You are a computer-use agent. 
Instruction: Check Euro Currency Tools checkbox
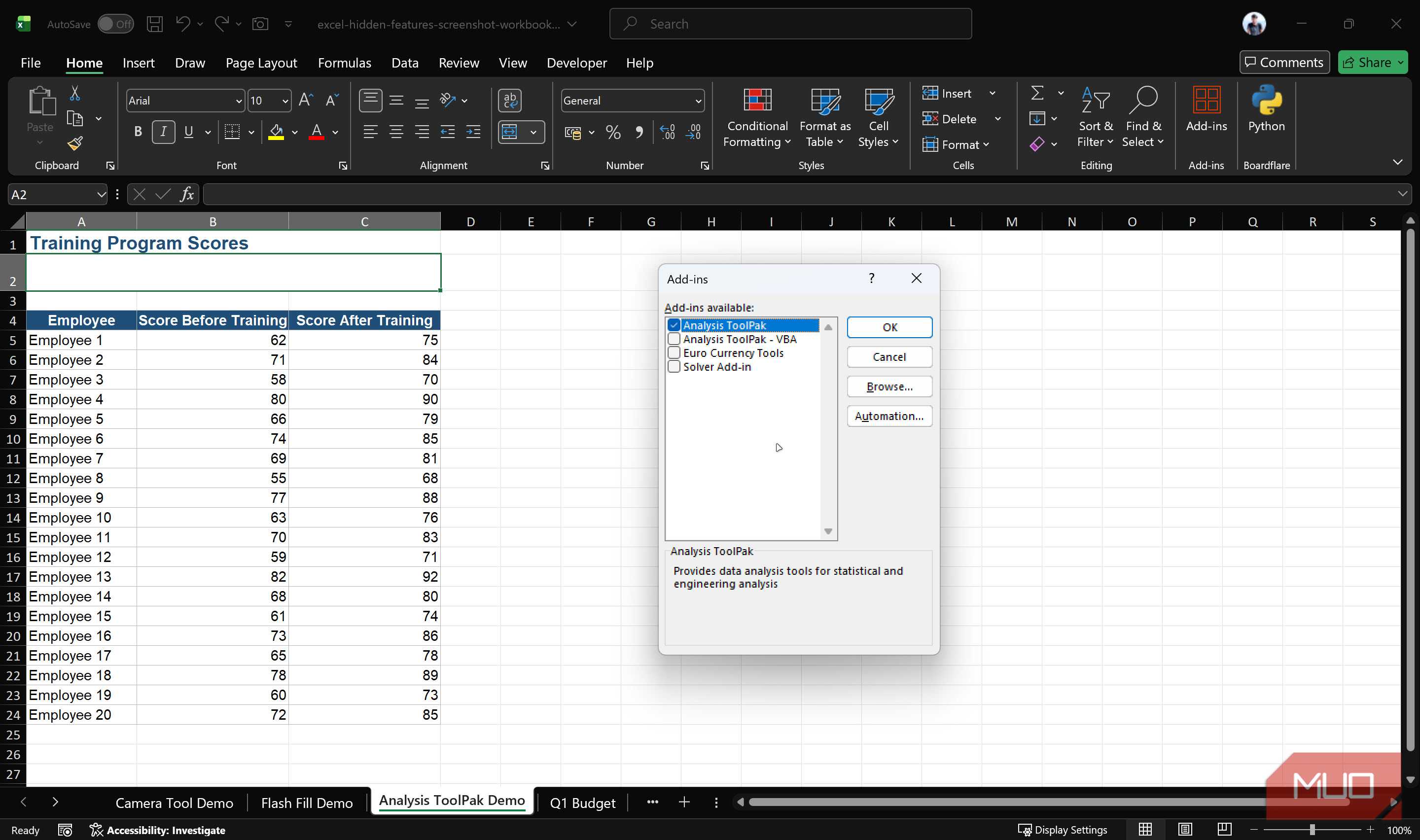(x=674, y=352)
